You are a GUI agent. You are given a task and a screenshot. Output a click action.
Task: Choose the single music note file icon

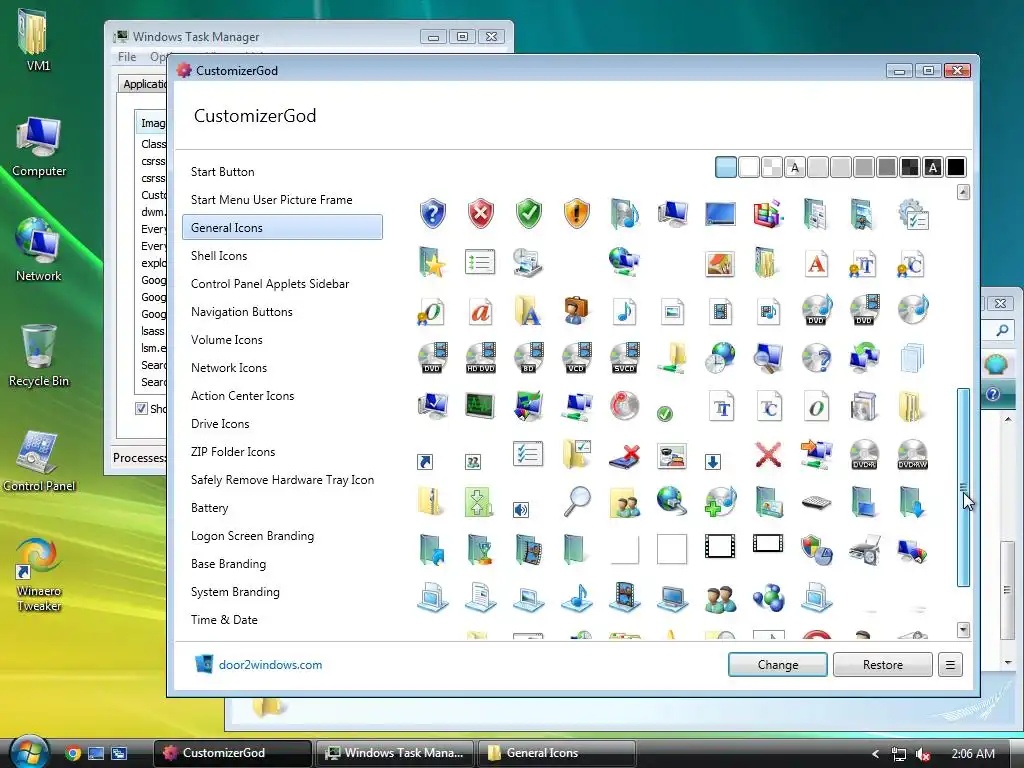624,312
